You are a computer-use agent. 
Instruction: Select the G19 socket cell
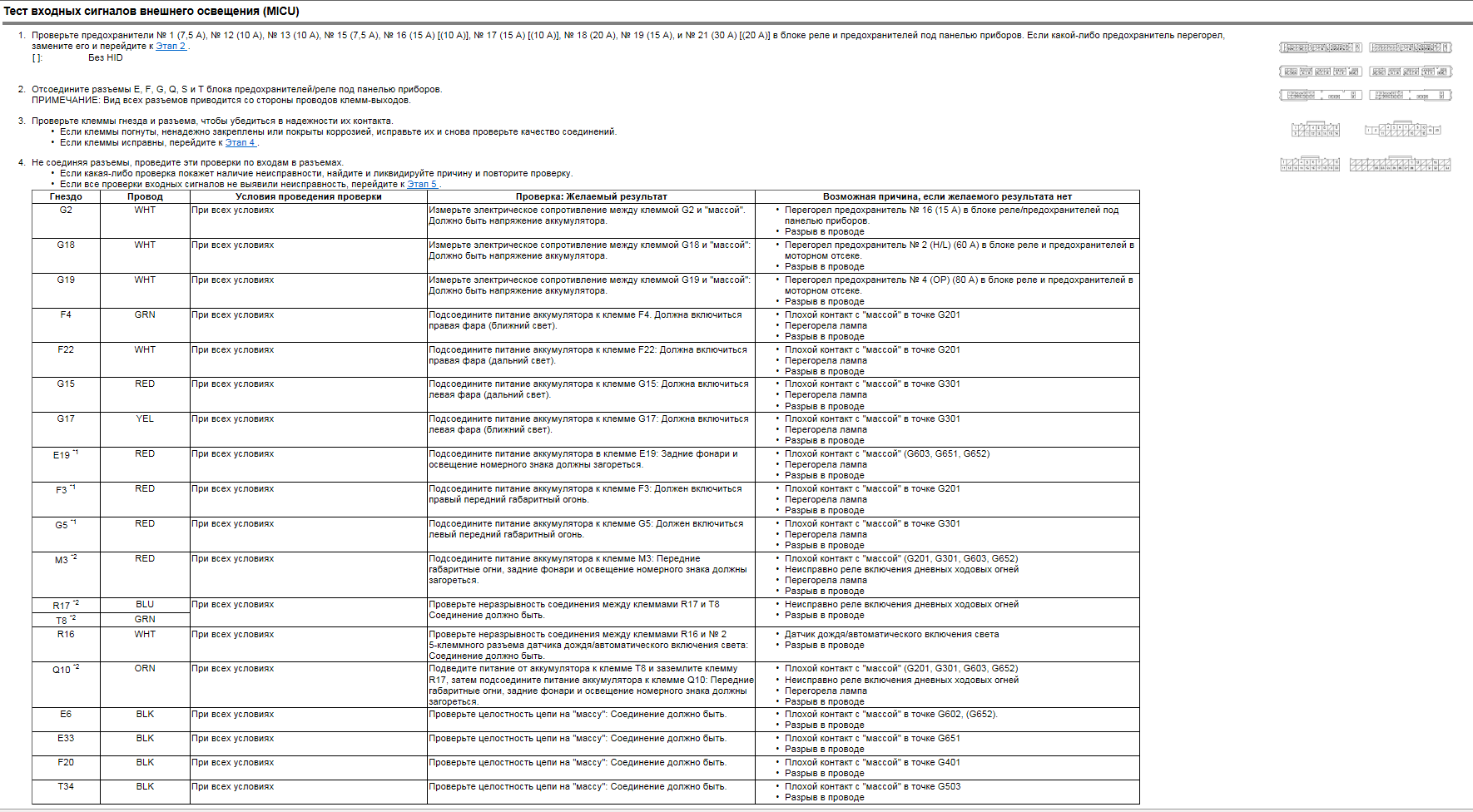click(66, 290)
